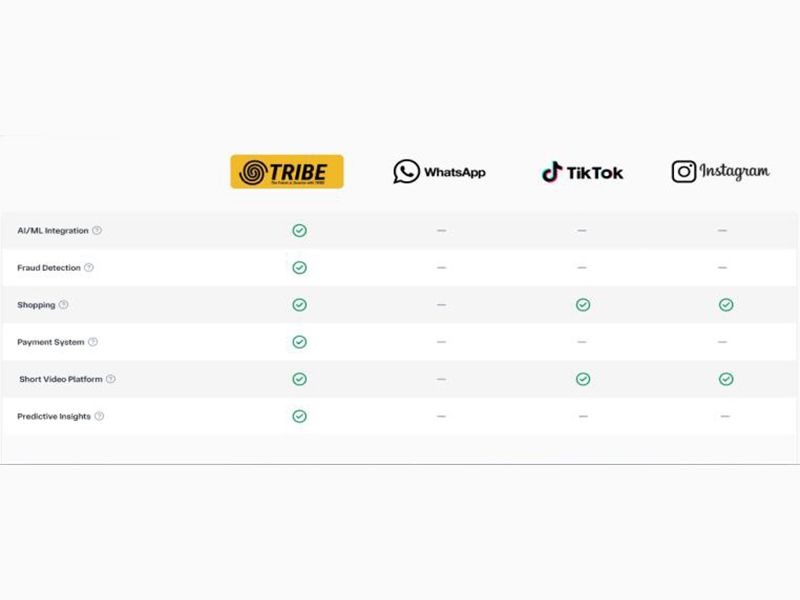This screenshot has width=800, height=600.
Task: Click help icon beside Payment System
Action: [93, 342]
